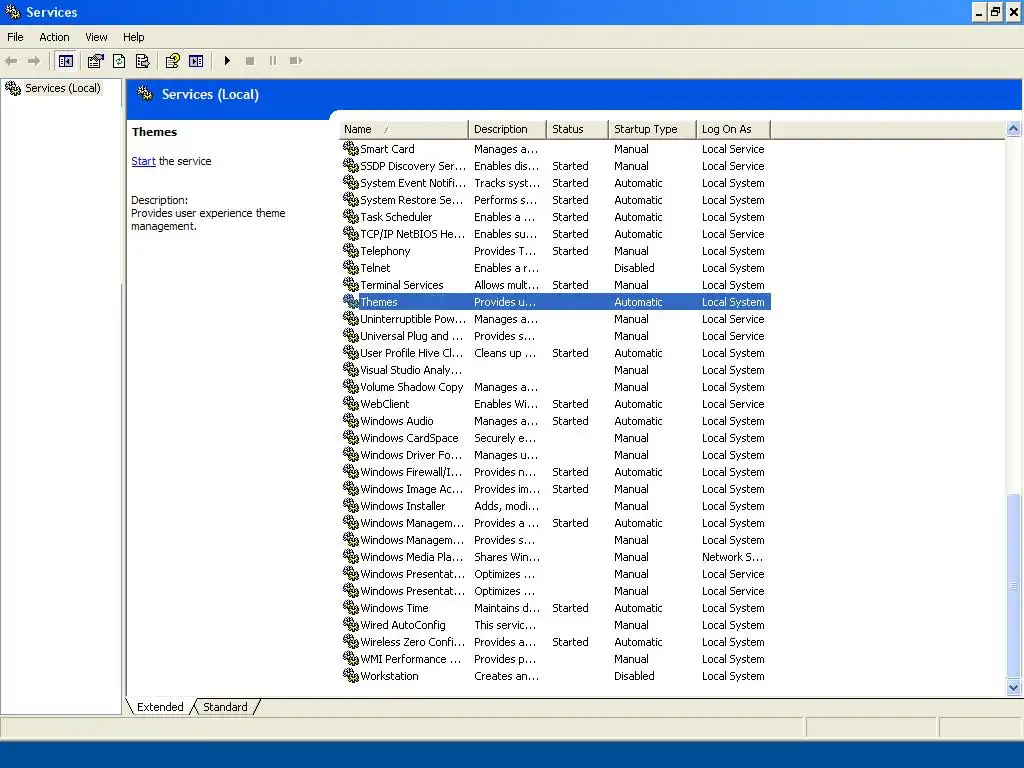Screen dimensions: 1024x768
Task: Select the WMI Performance ... service
Action: click(556, 658)
